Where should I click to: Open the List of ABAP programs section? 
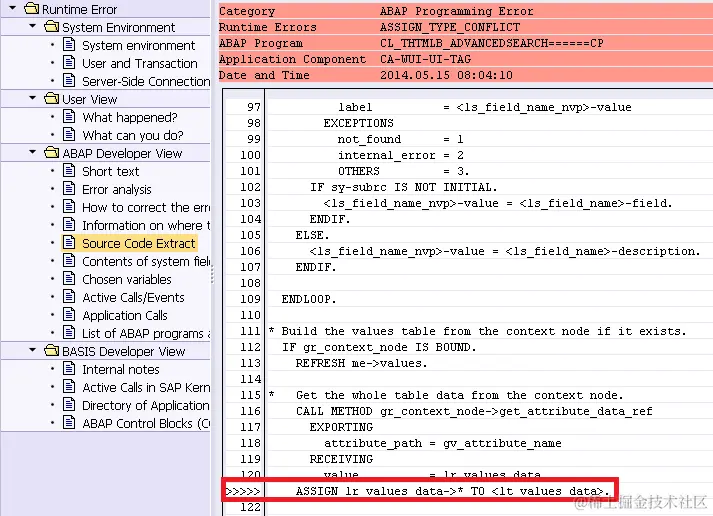[146, 333]
